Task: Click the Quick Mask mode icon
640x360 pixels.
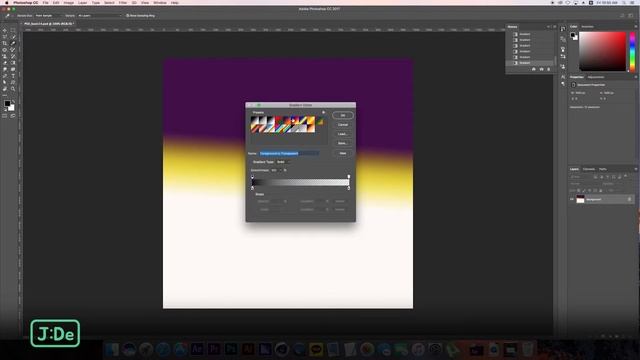Action: [x=5, y=116]
